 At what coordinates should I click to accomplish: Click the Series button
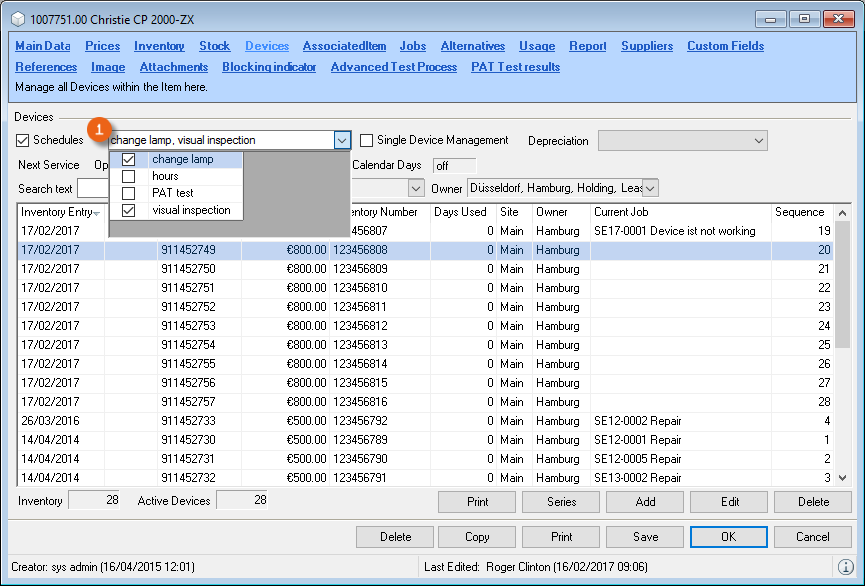561,501
